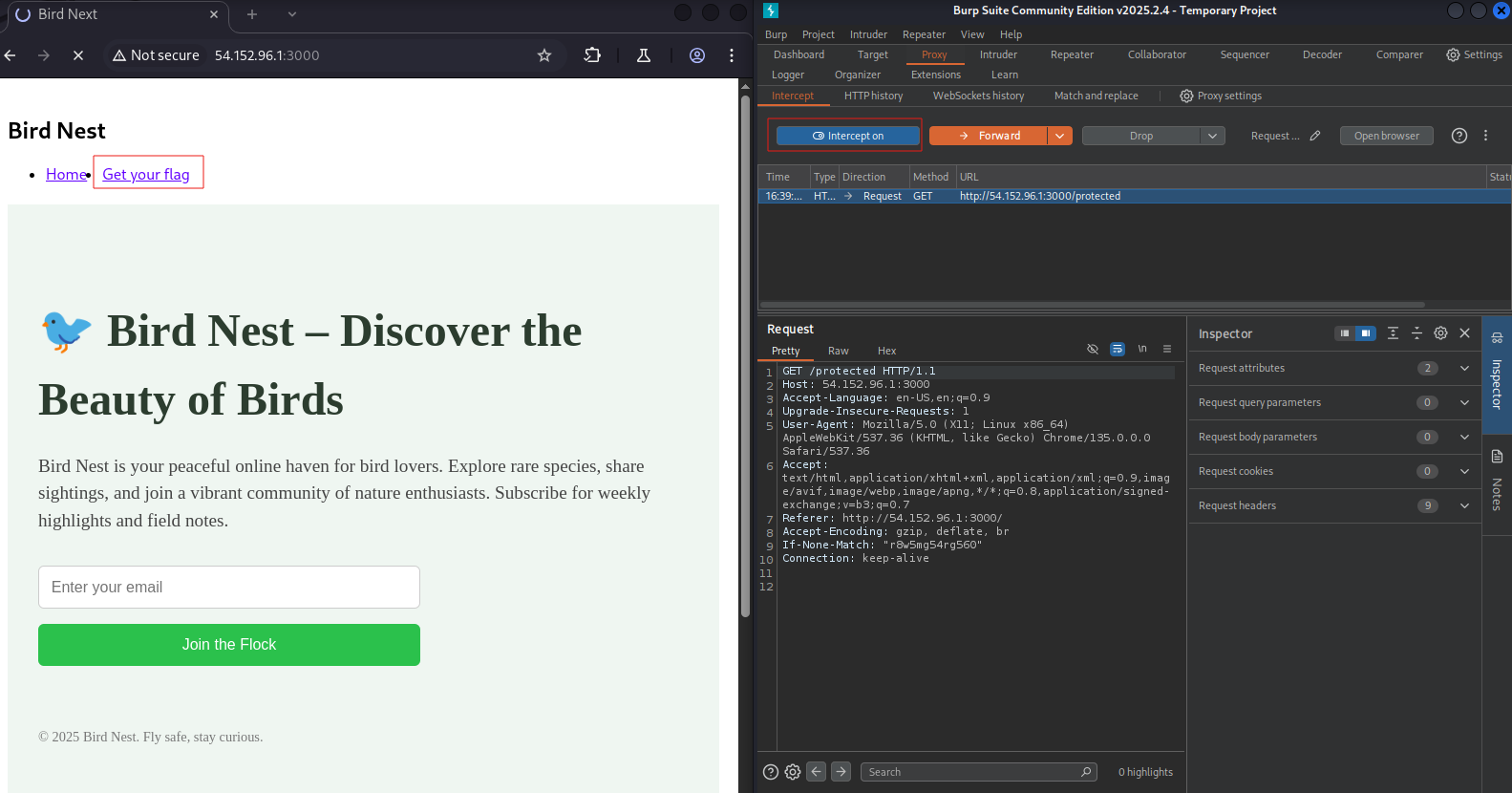Open the Collaborator tool tab

(1157, 54)
